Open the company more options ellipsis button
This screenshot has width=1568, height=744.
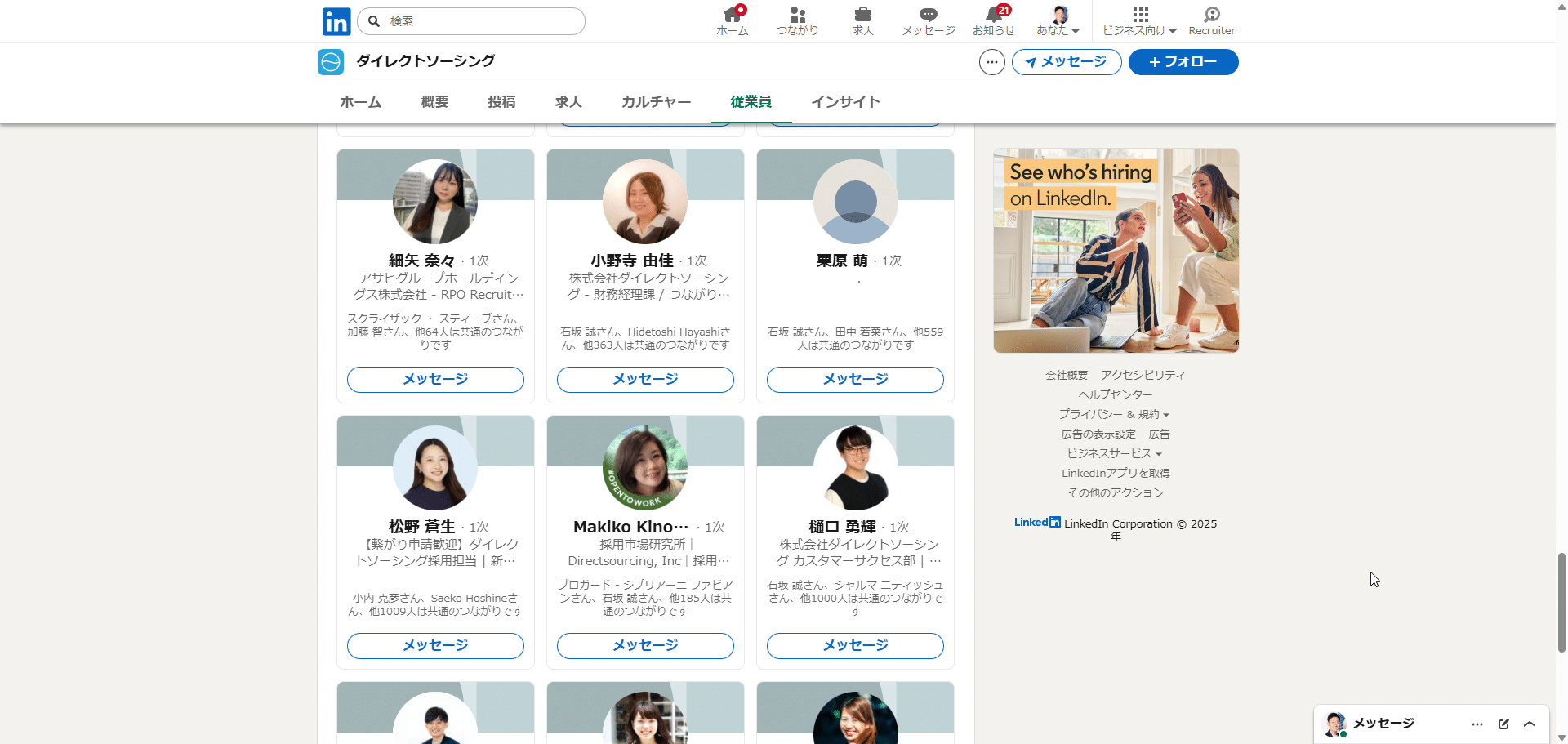pyautogui.click(x=992, y=62)
